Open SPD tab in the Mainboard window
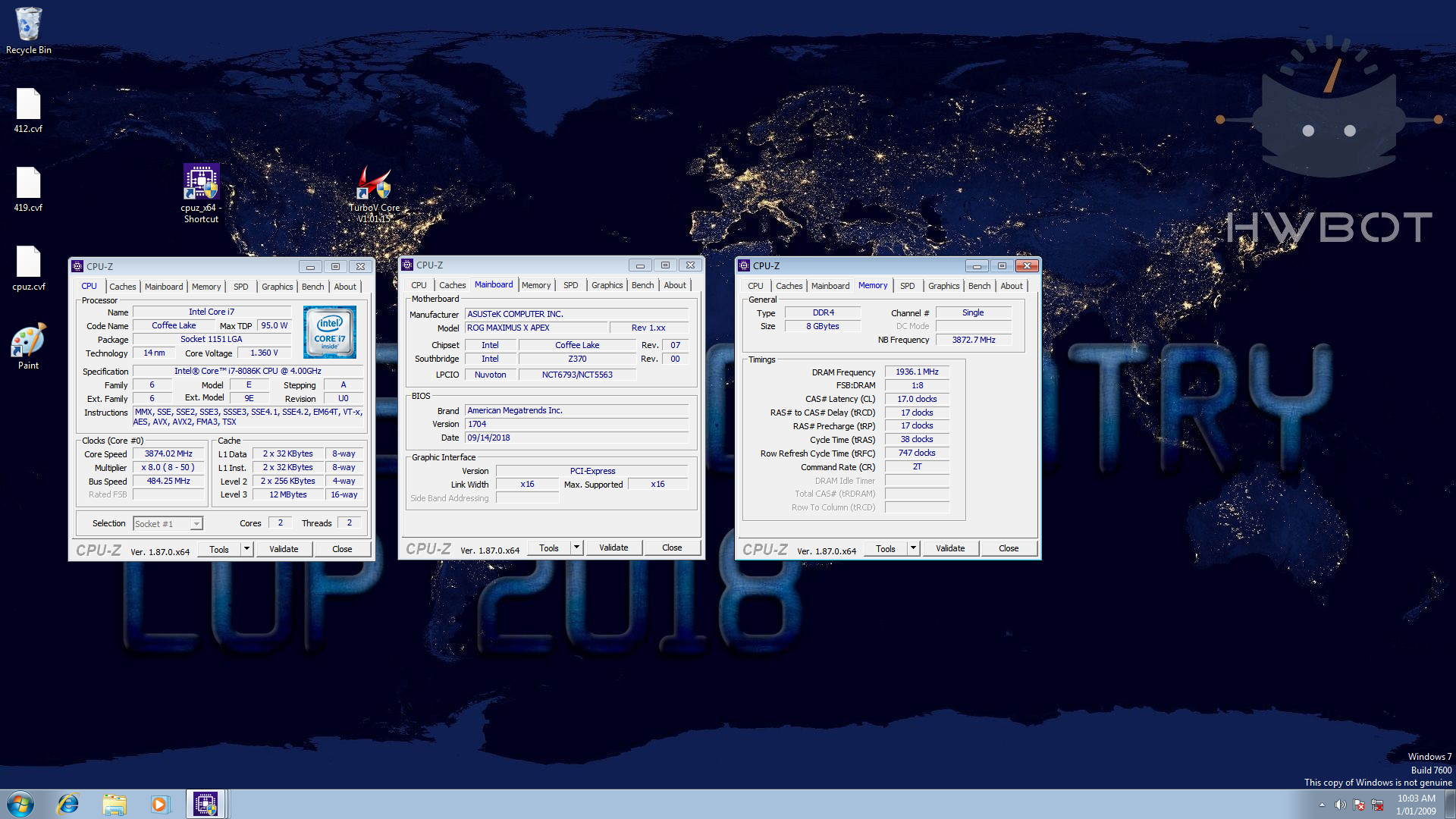This screenshot has width=1456, height=819. click(x=570, y=285)
